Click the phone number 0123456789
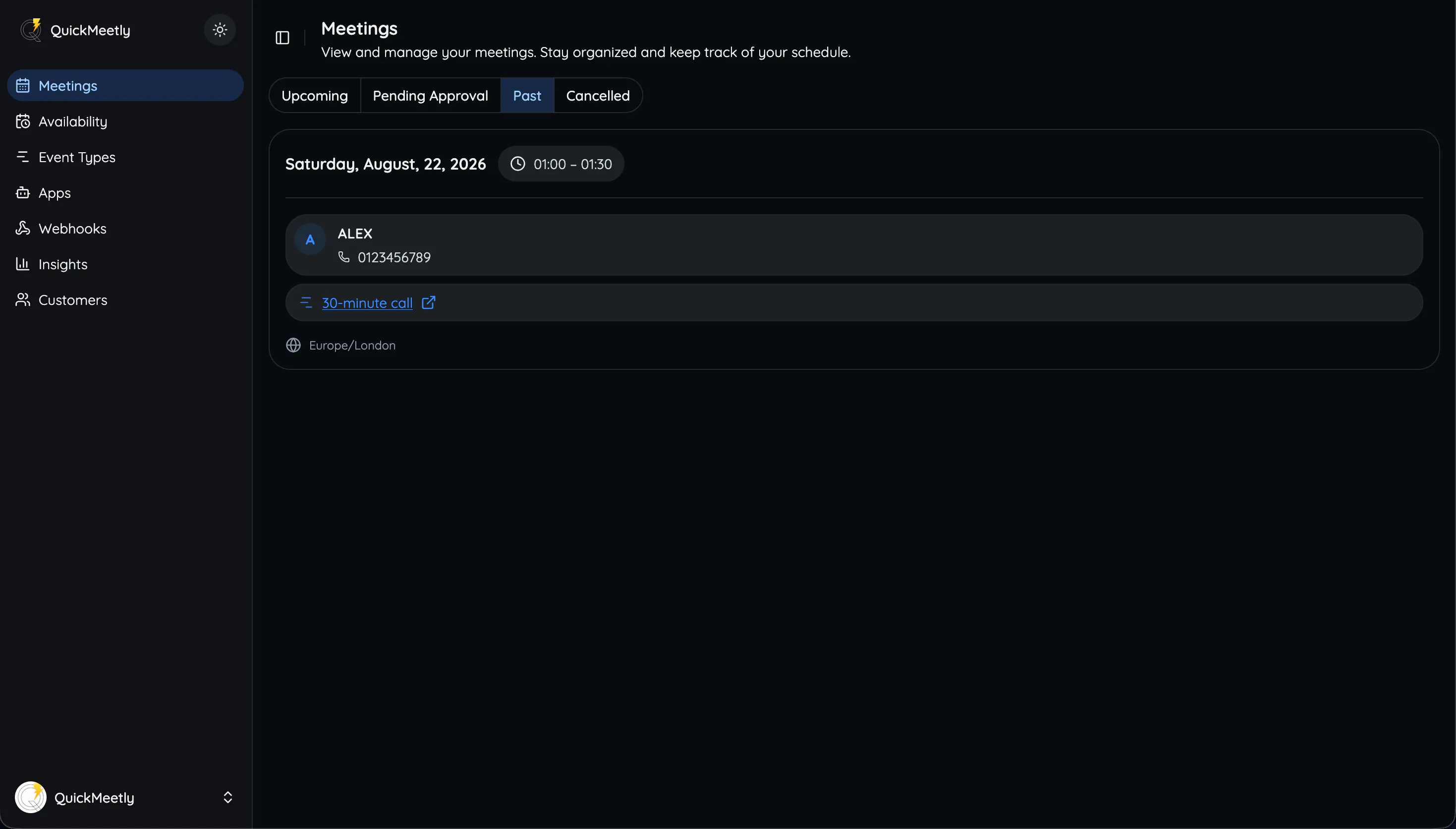This screenshot has width=1456, height=829. (394, 257)
